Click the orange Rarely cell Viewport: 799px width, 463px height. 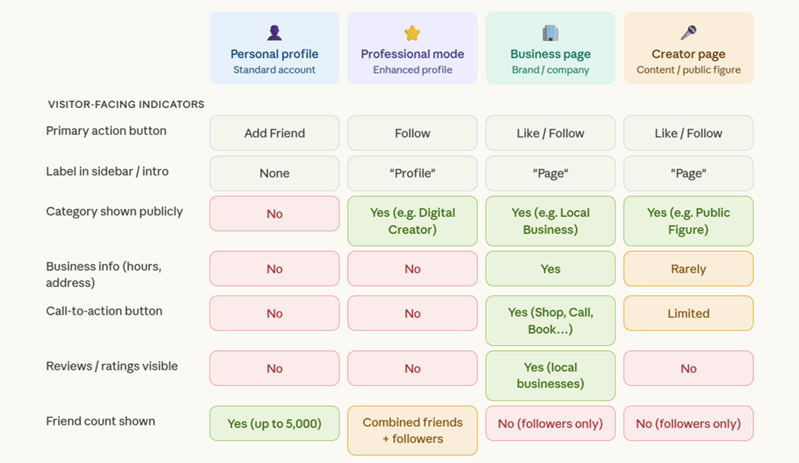click(x=688, y=269)
